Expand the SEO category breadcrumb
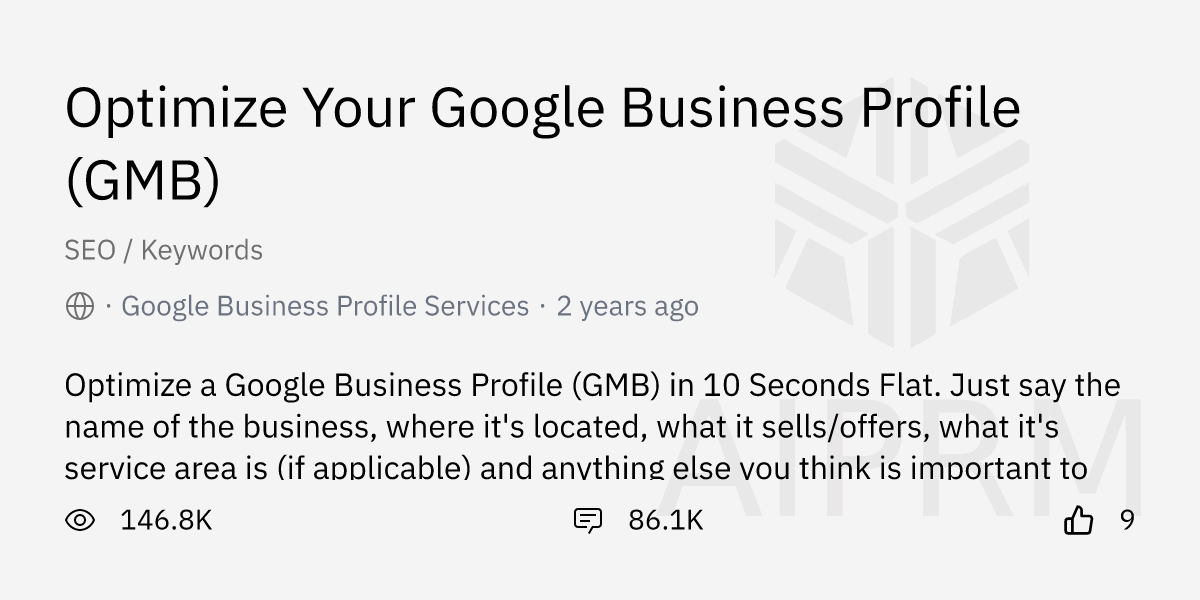The image size is (1200, 600). coord(88,250)
